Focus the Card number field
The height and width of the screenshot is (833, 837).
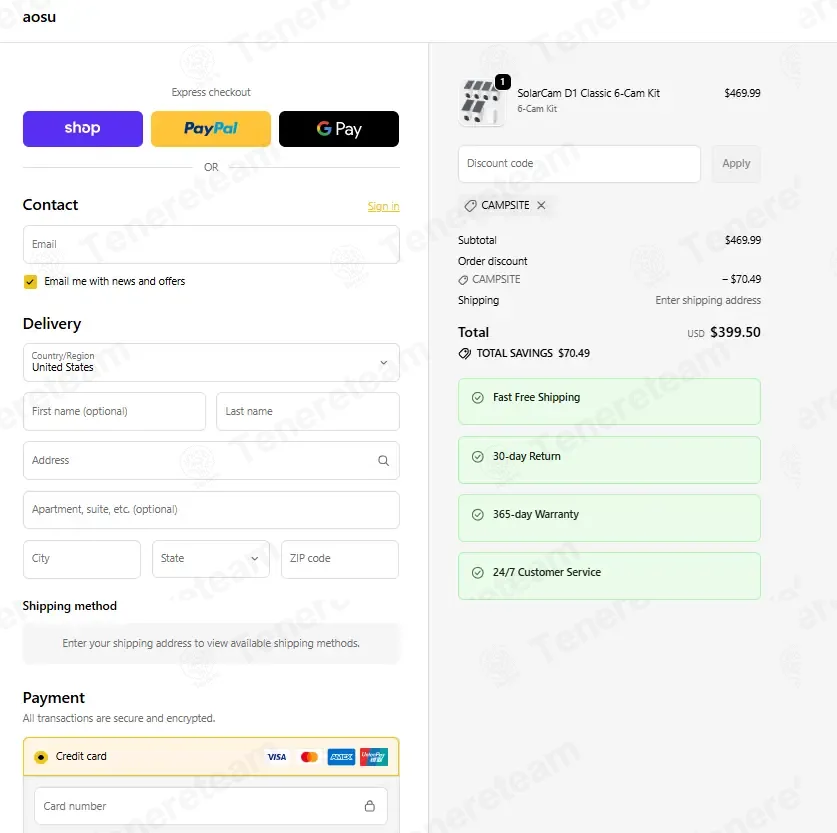[x=211, y=806]
